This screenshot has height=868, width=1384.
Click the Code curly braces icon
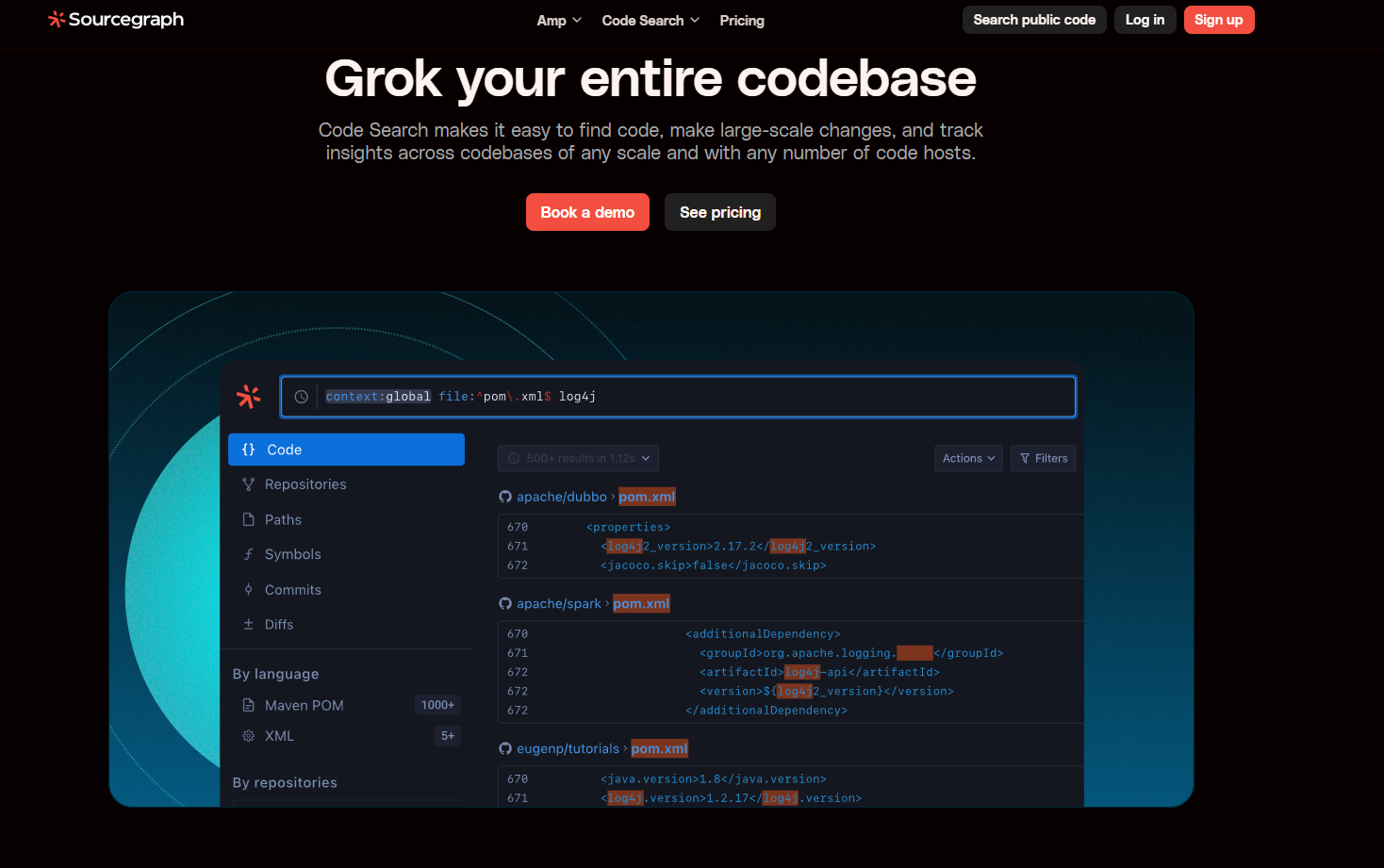pos(249,450)
